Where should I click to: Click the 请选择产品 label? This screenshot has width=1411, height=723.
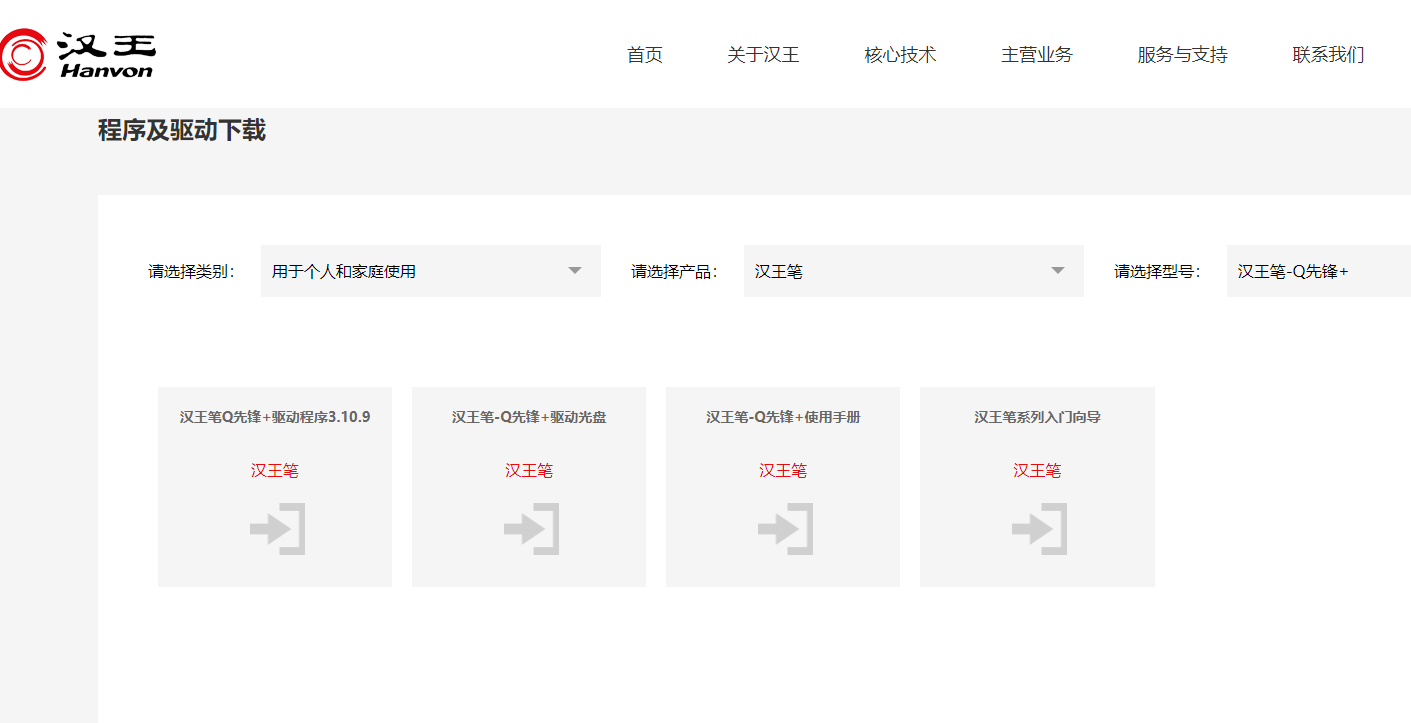tap(675, 271)
